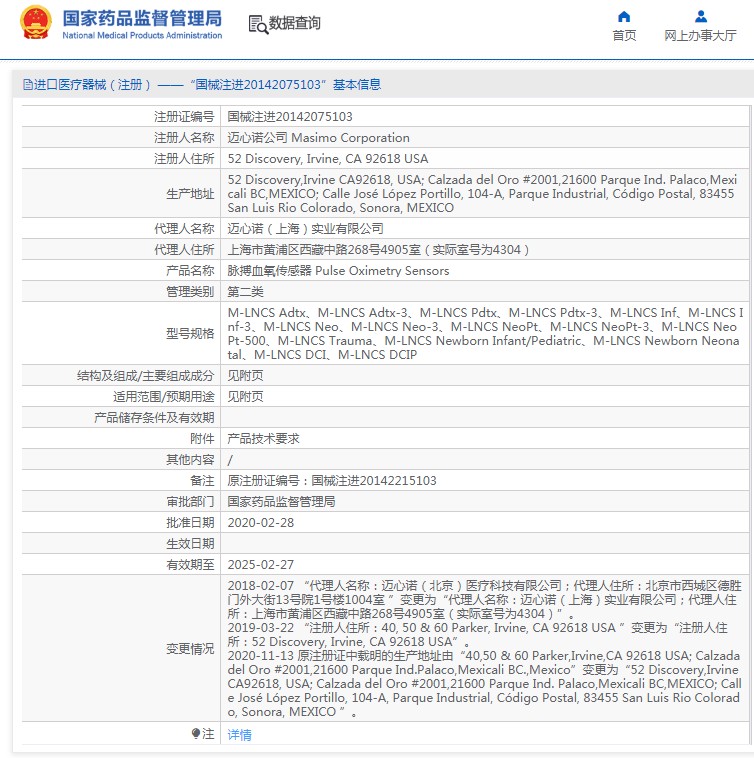Click the 批准日期 label

[190, 523]
